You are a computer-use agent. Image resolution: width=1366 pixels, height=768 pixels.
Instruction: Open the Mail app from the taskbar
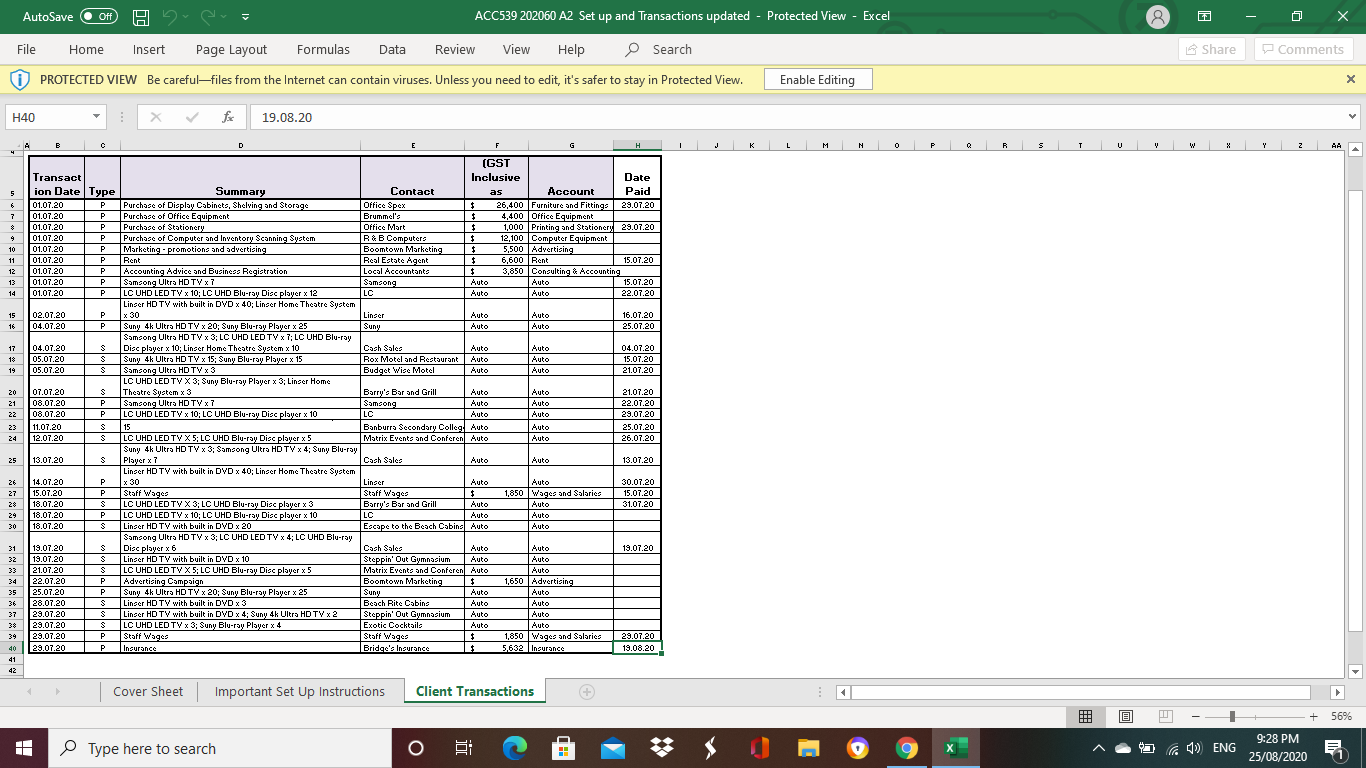[612, 748]
